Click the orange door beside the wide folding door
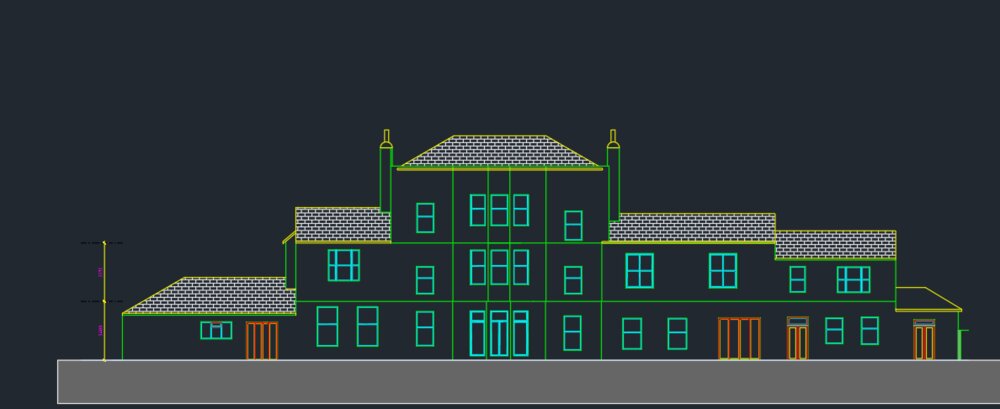The height and width of the screenshot is (409, 1000). (x=797, y=338)
